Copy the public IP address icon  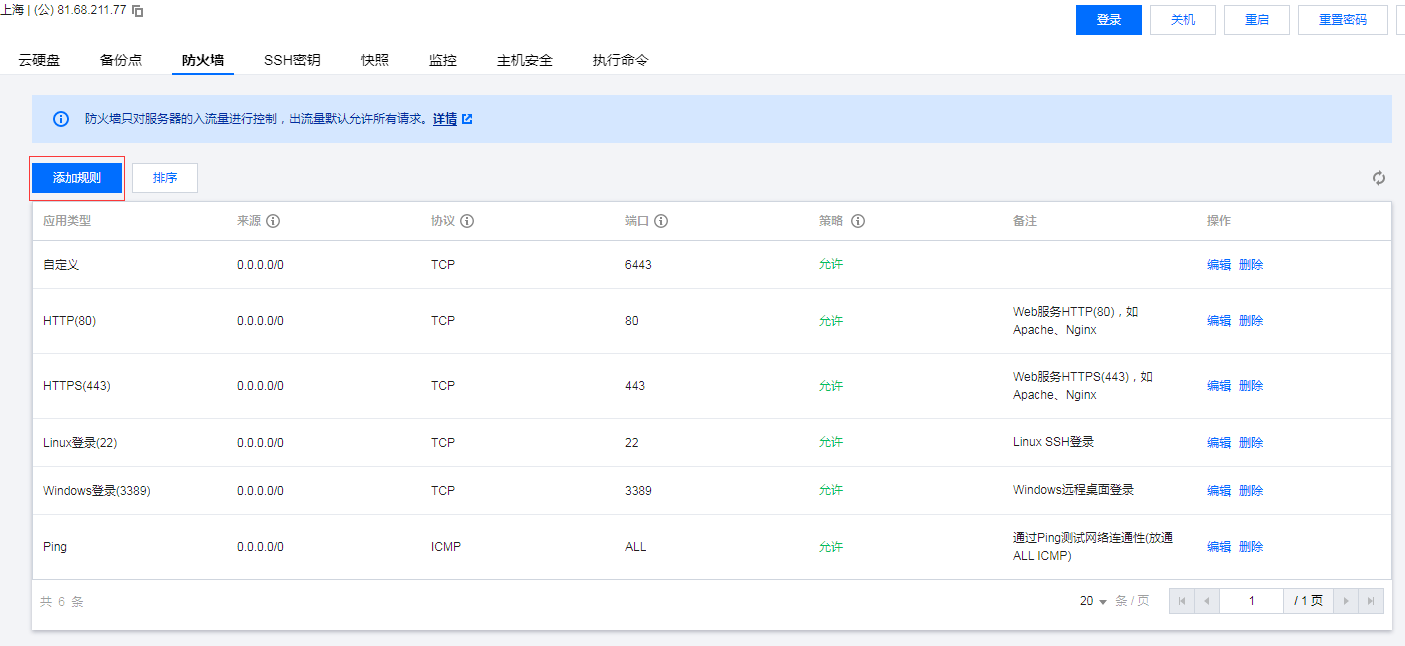(138, 11)
